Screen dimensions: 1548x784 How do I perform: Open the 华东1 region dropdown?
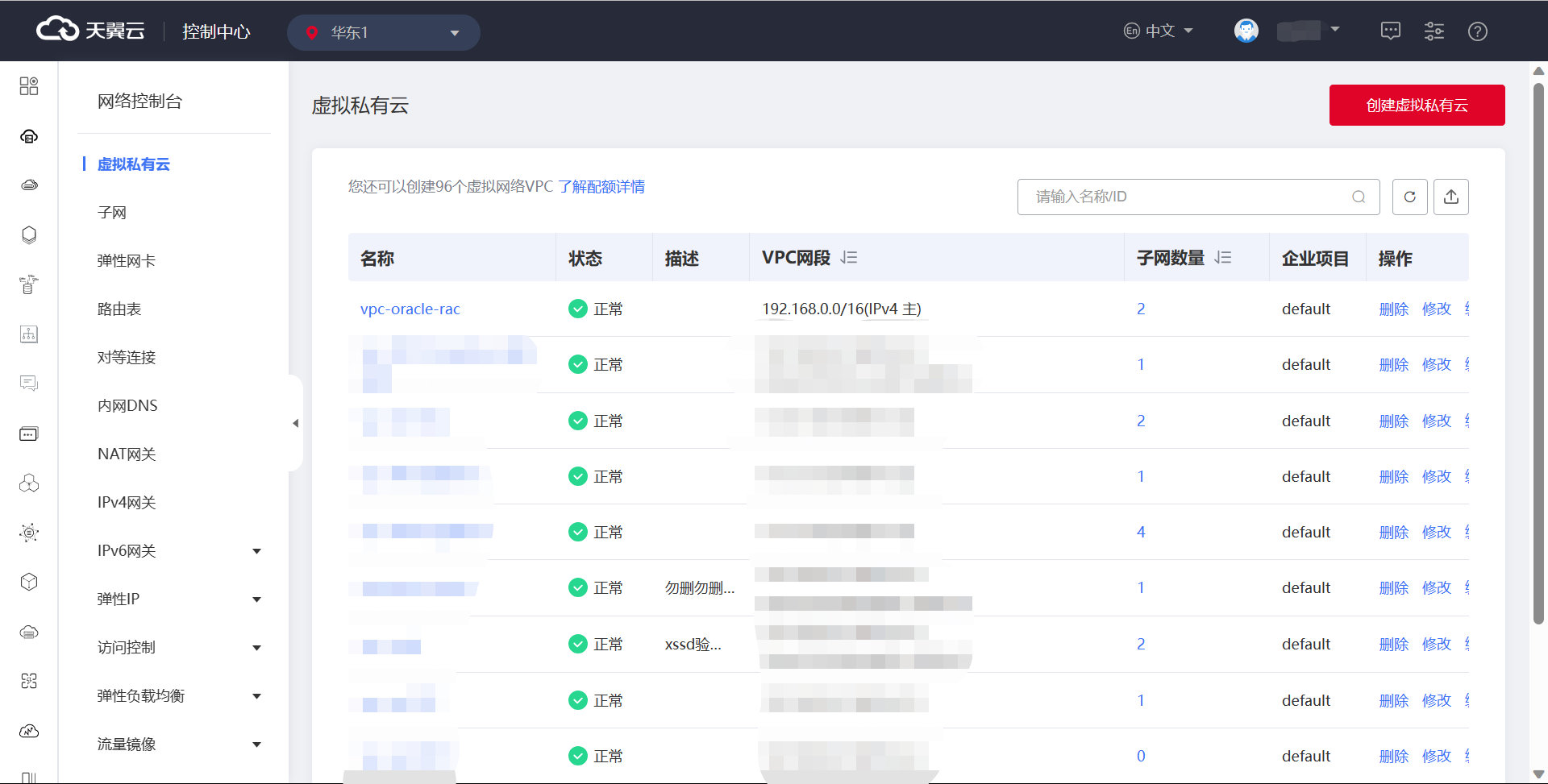click(x=383, y=32)
